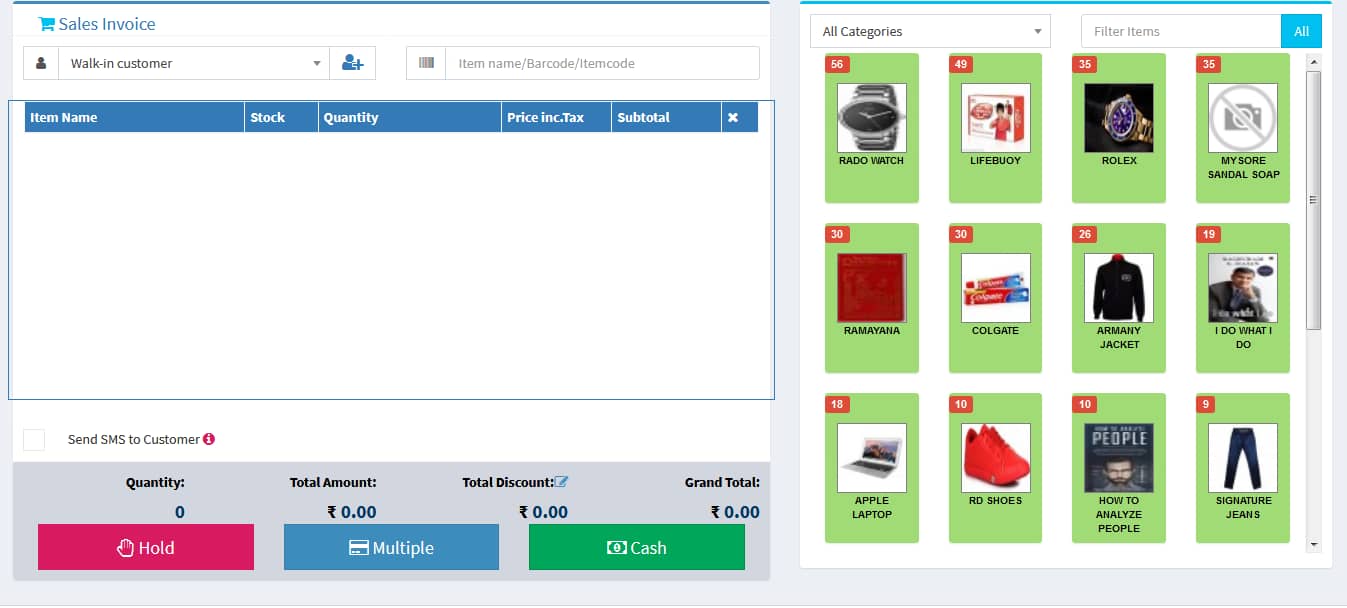
Task: Click the Sales Invoice heading
Action: [107, 24]
